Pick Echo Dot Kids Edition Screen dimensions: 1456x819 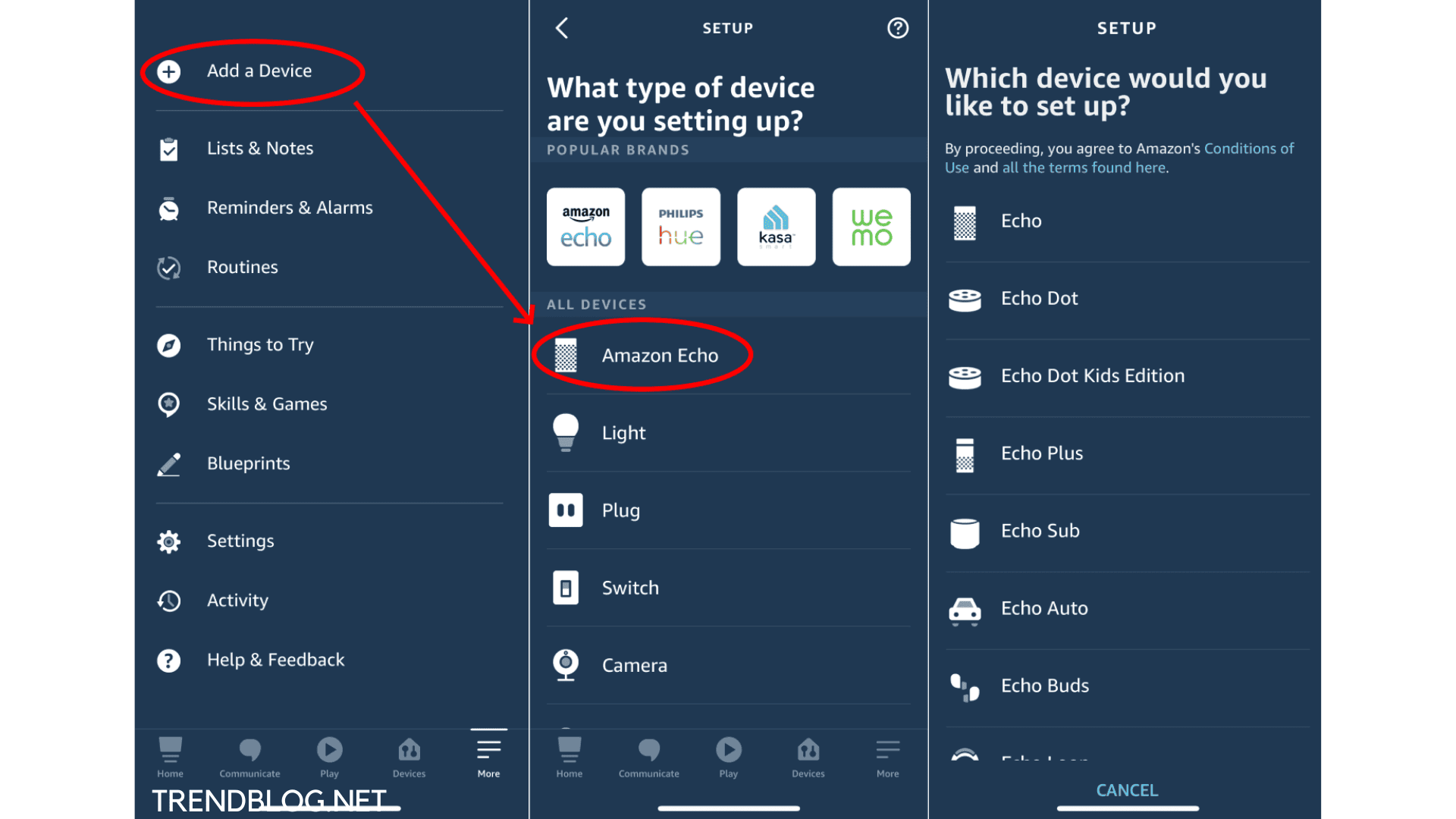click(x=1128, y=376)
